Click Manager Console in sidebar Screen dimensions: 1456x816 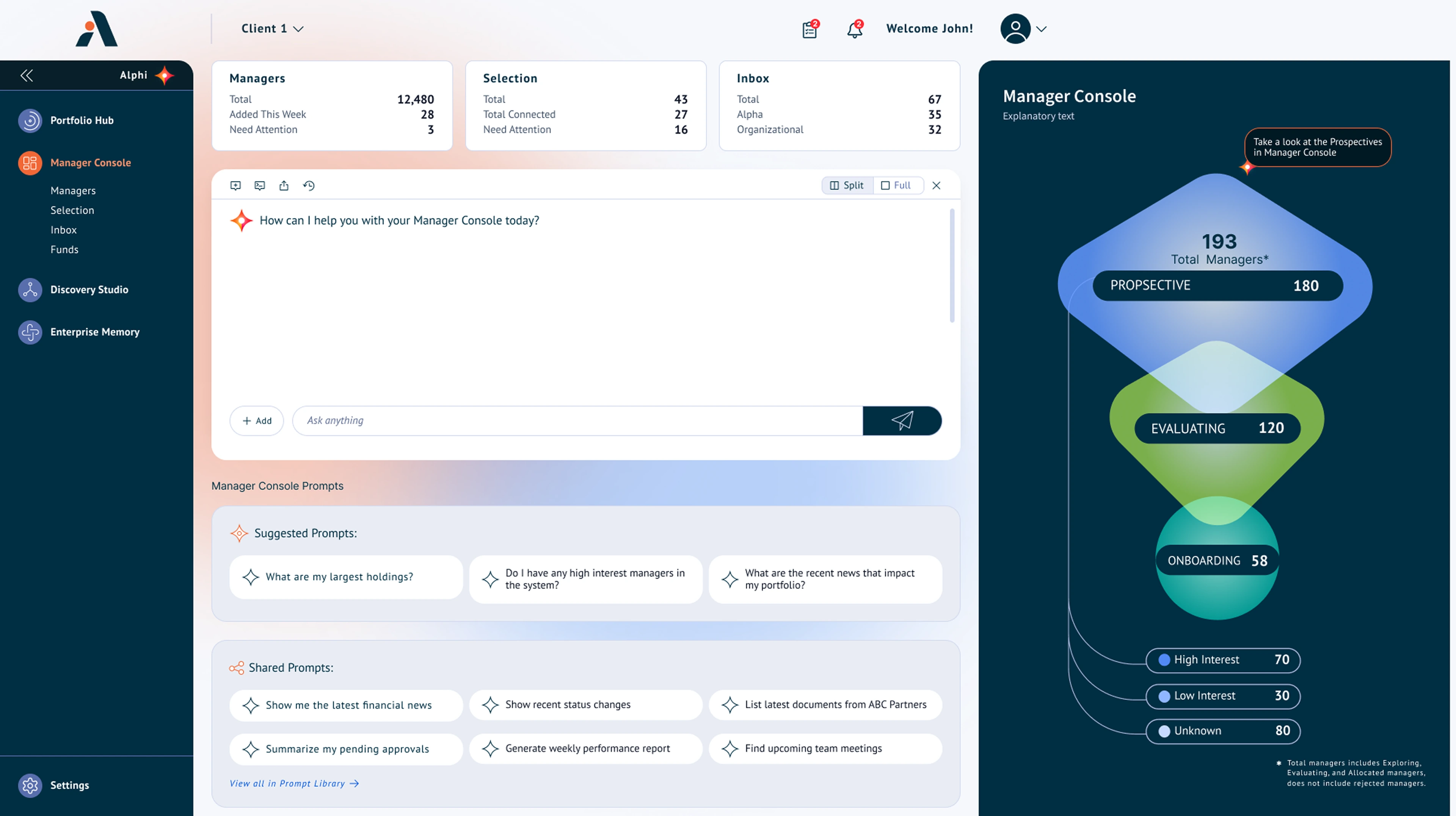coord(74,163)
